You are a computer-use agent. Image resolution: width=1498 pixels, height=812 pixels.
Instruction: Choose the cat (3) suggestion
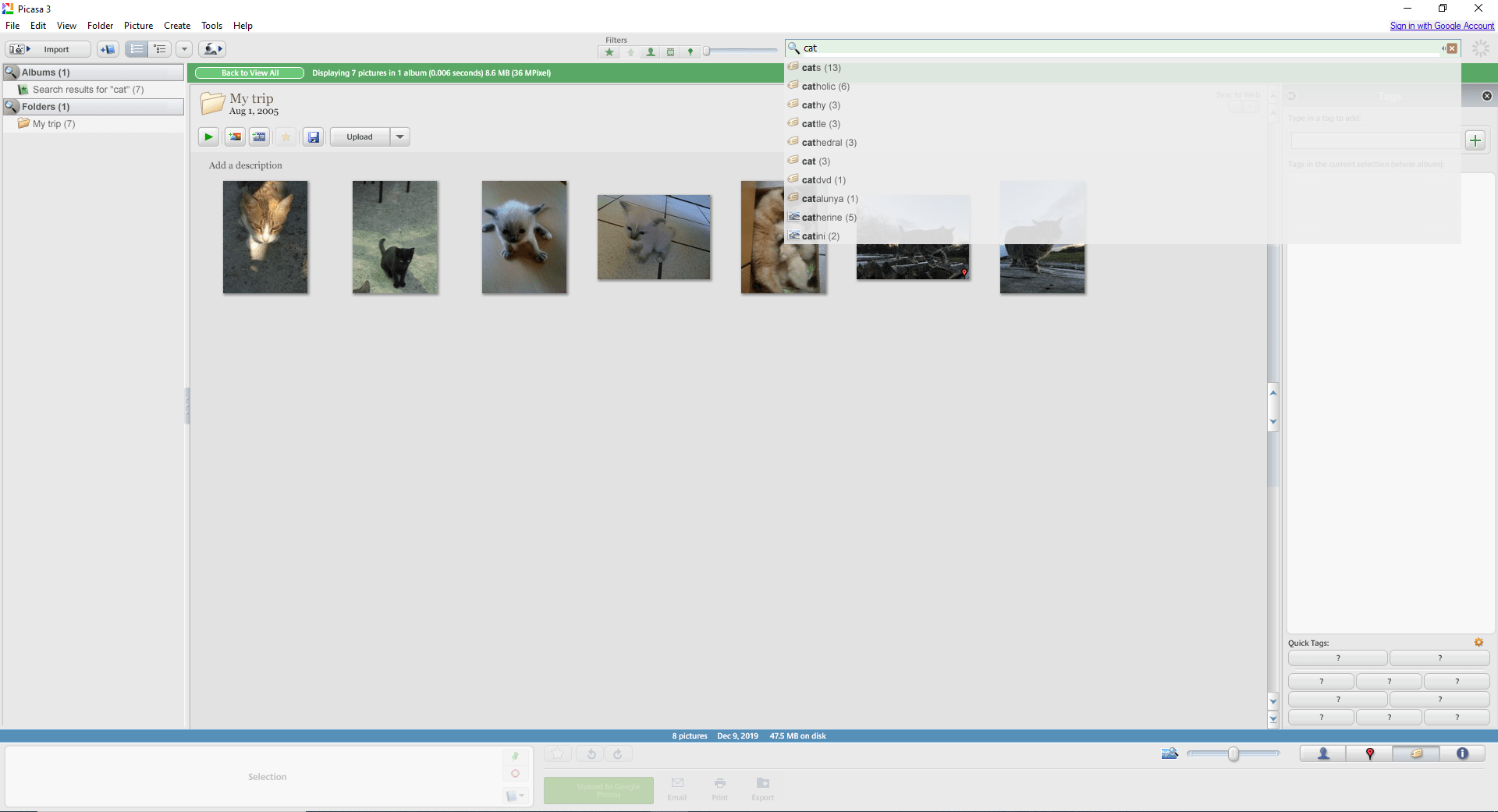coord(816,161)
